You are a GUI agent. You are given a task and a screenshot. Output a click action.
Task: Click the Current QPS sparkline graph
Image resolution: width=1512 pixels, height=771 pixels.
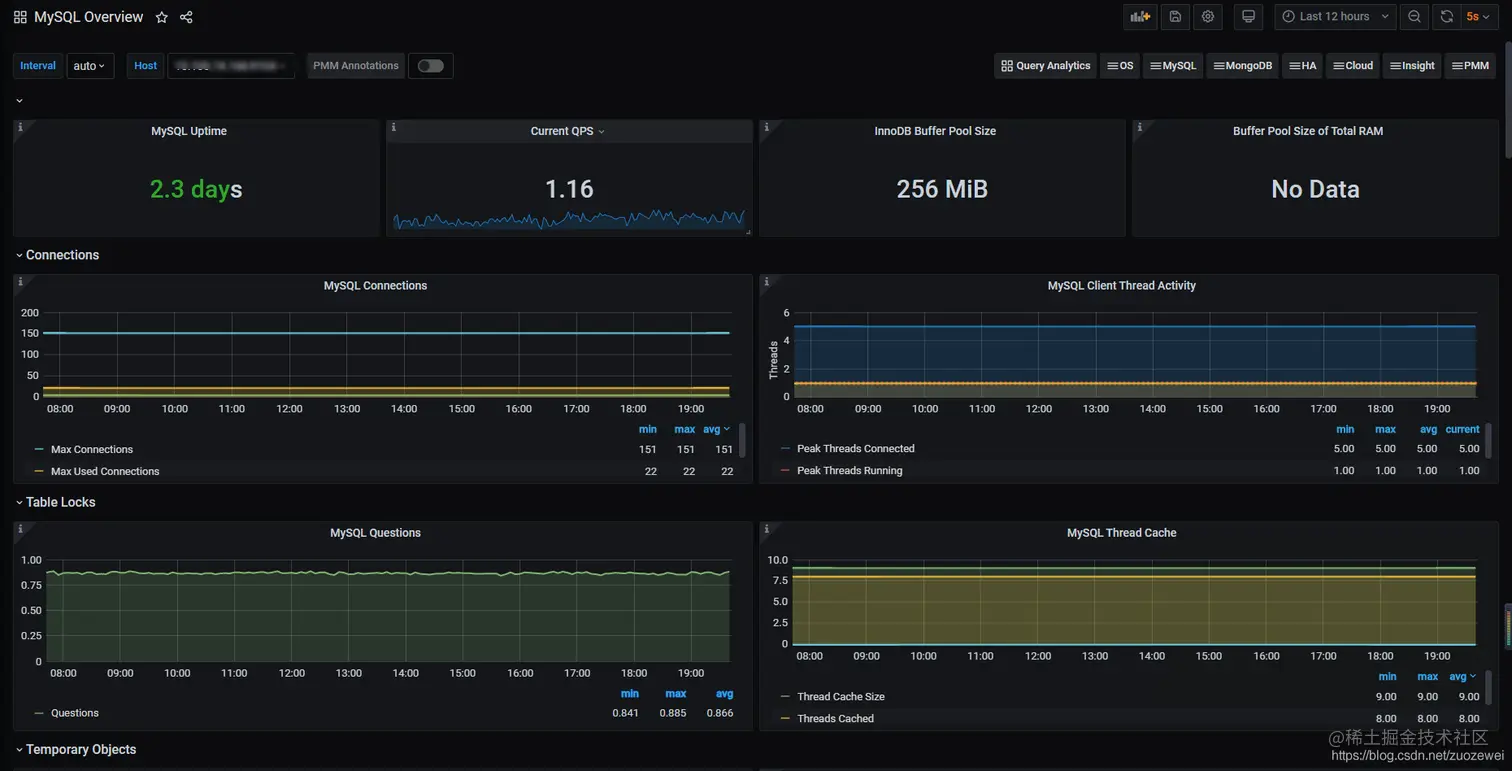click(569, 219)
